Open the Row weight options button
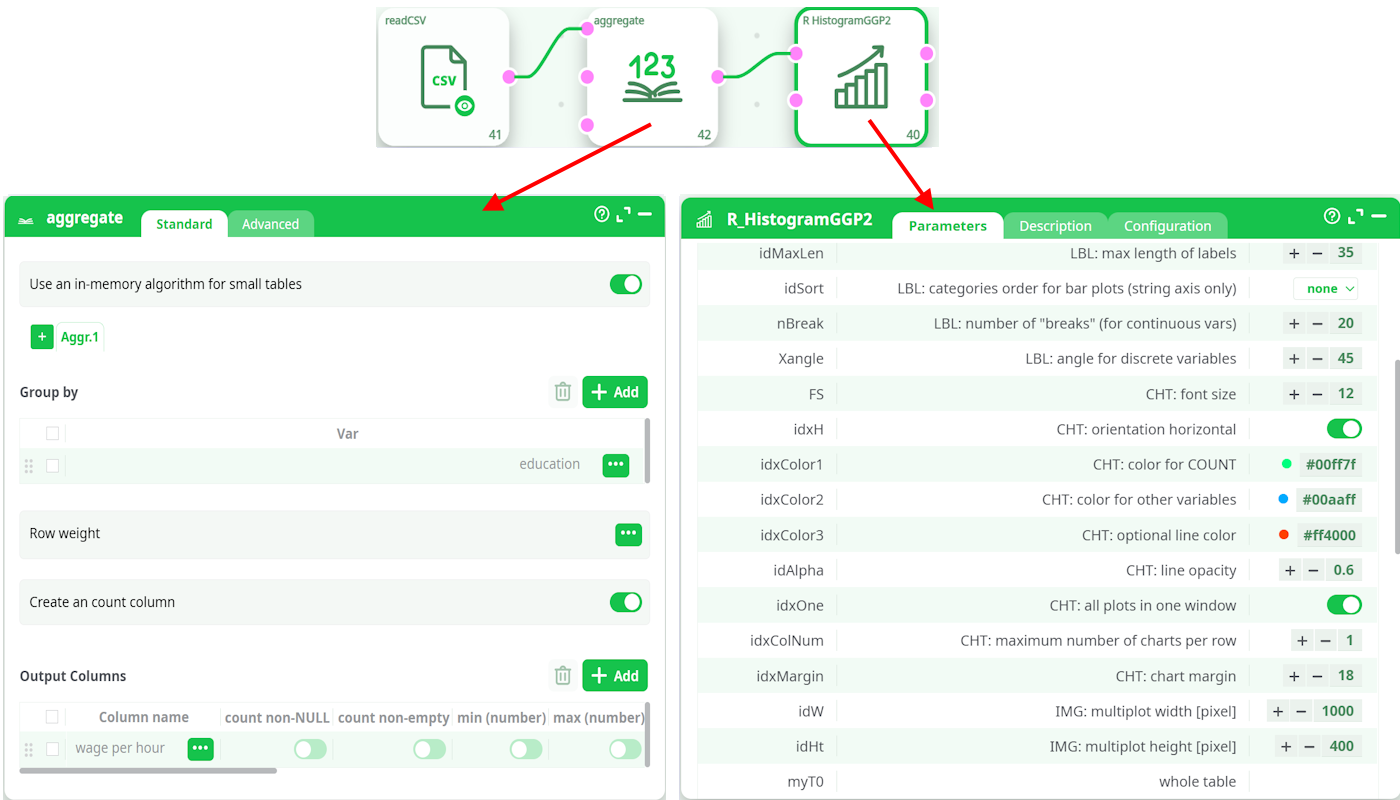Viewport: 1400px width, 800px height. 628,534
